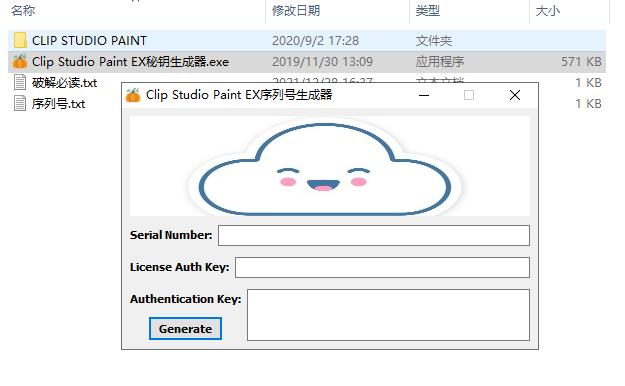This screenshot has width=625, height=386.
Task: Click the text file icon beside 序列号.txt
Action: coord(20,103)
